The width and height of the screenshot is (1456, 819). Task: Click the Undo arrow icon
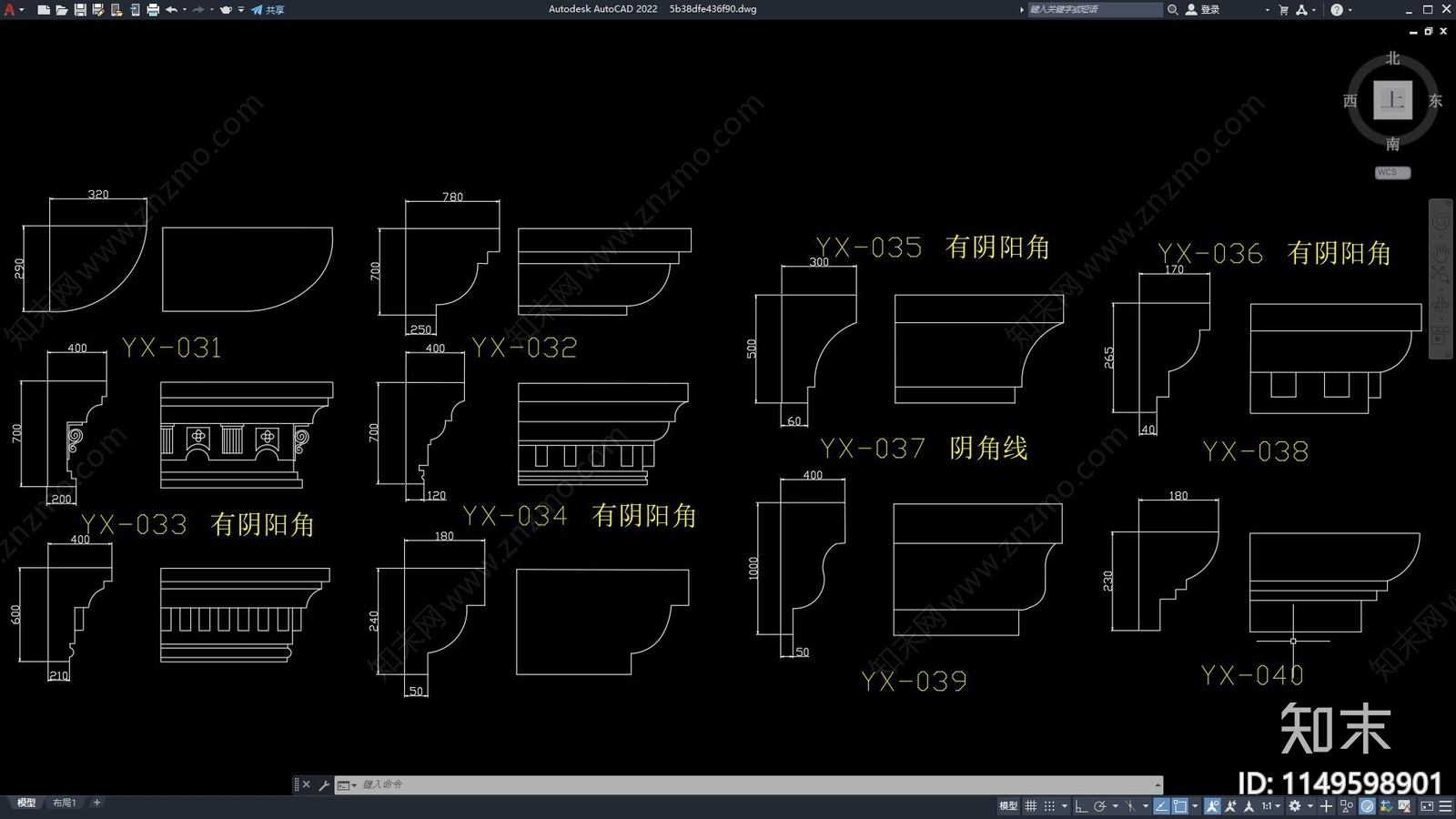coord(171,10)
